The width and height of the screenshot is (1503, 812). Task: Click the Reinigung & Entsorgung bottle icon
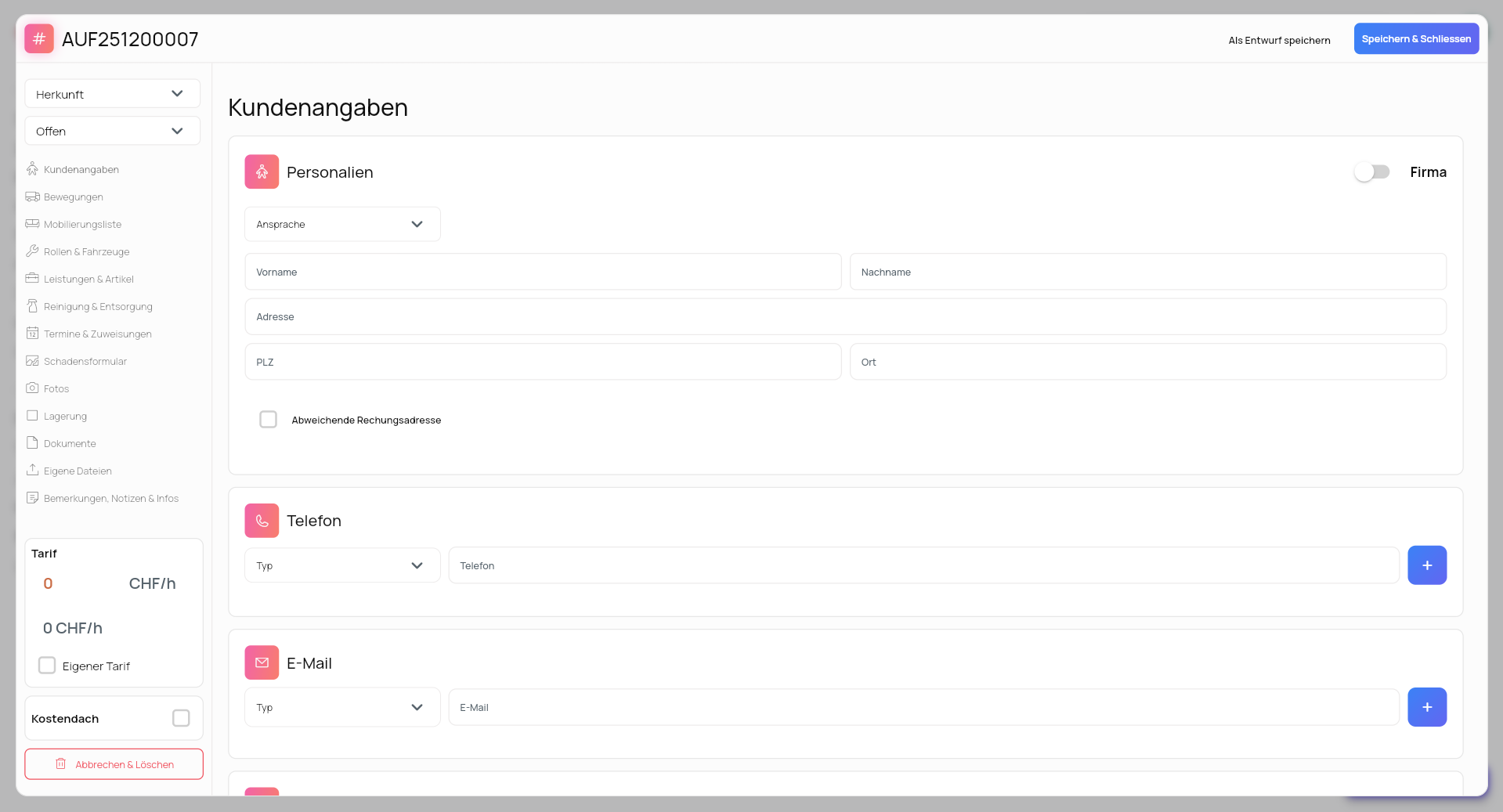pyautogui.click(x=32, y=306)
